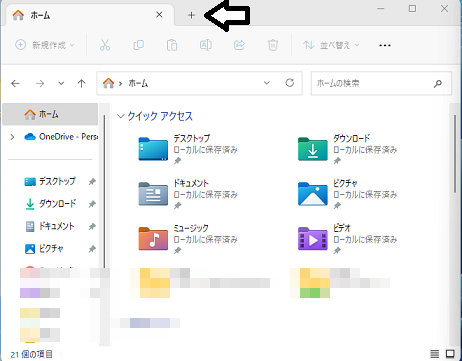Viewport: 462px width, 361px height.
Task: Click the main content vertical scrollbar
Action: 455,154
